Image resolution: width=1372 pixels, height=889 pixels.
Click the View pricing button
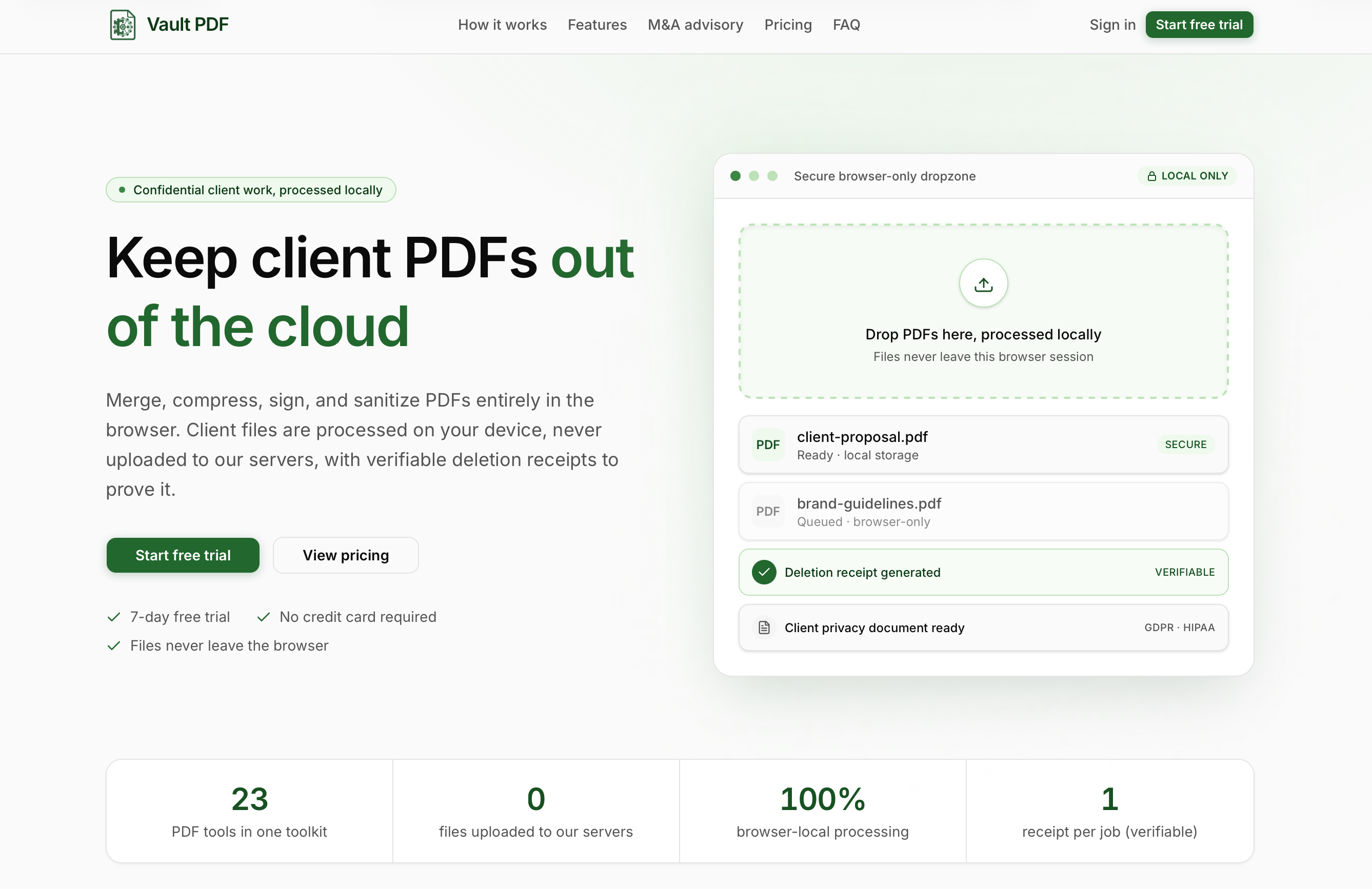tap(345, 555)
